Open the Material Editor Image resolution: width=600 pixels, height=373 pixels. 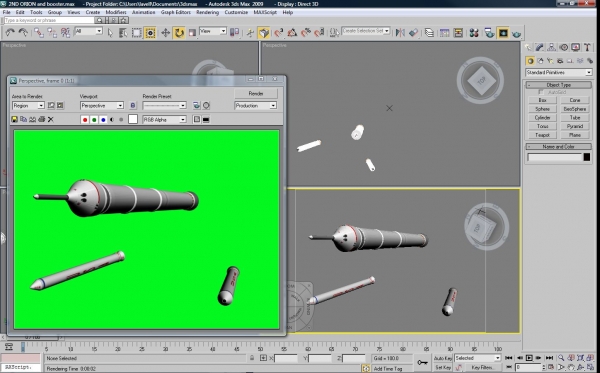coord(474,33)
